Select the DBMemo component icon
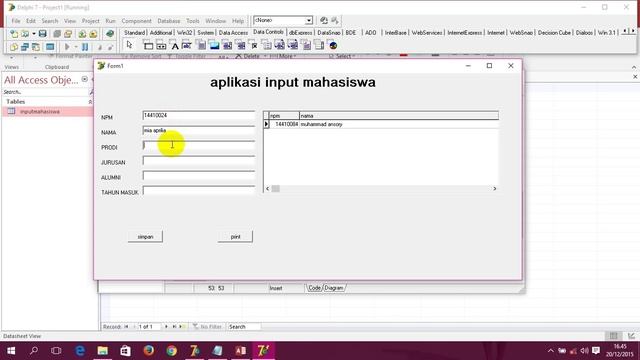 click(201, 45)
